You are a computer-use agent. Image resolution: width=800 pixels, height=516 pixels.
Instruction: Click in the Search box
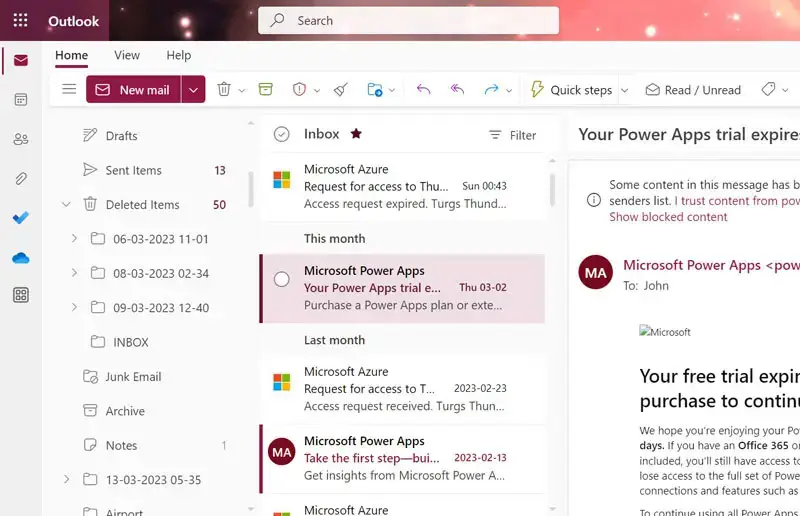coord(408,20)
